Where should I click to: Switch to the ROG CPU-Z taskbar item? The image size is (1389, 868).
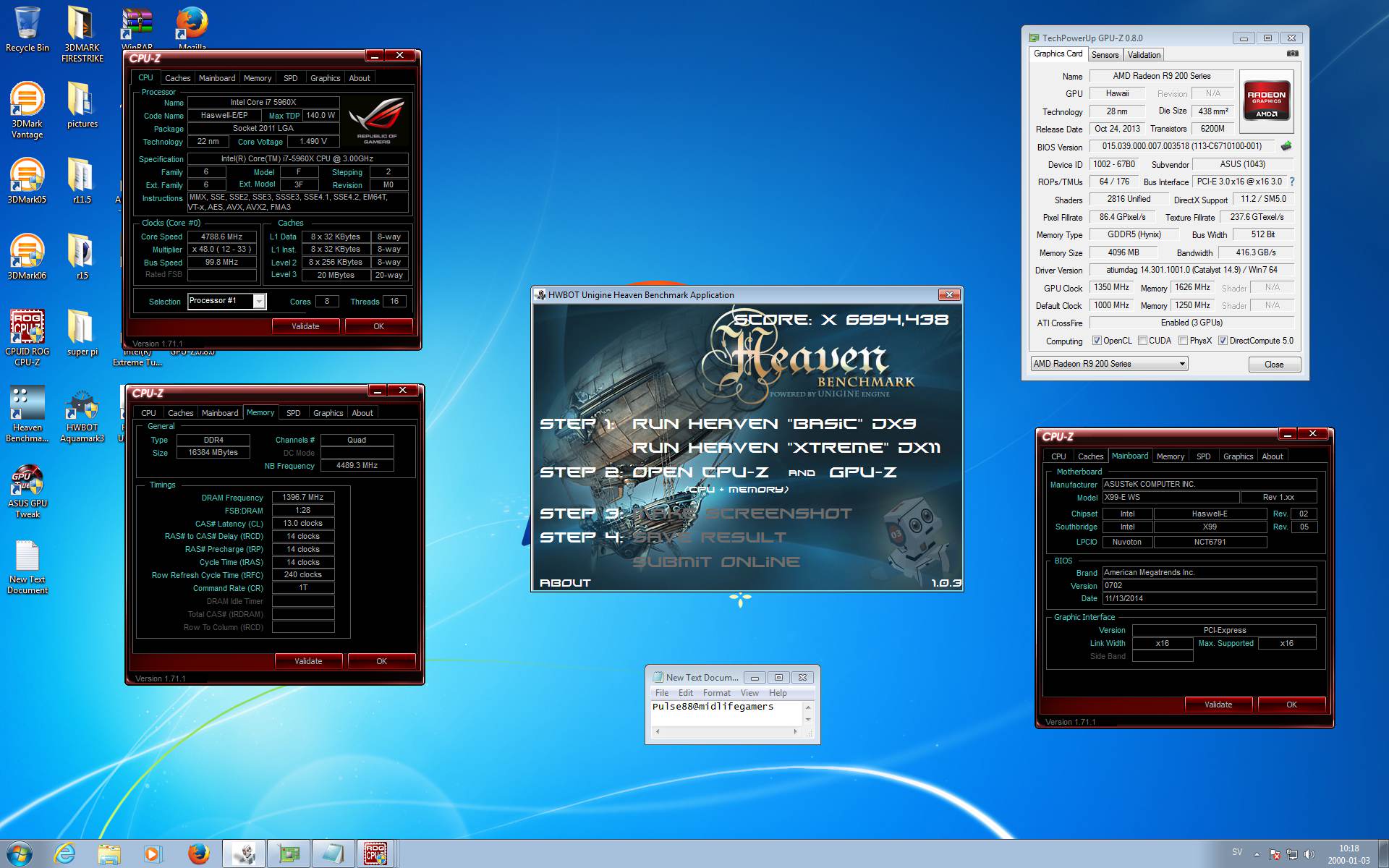375,854
